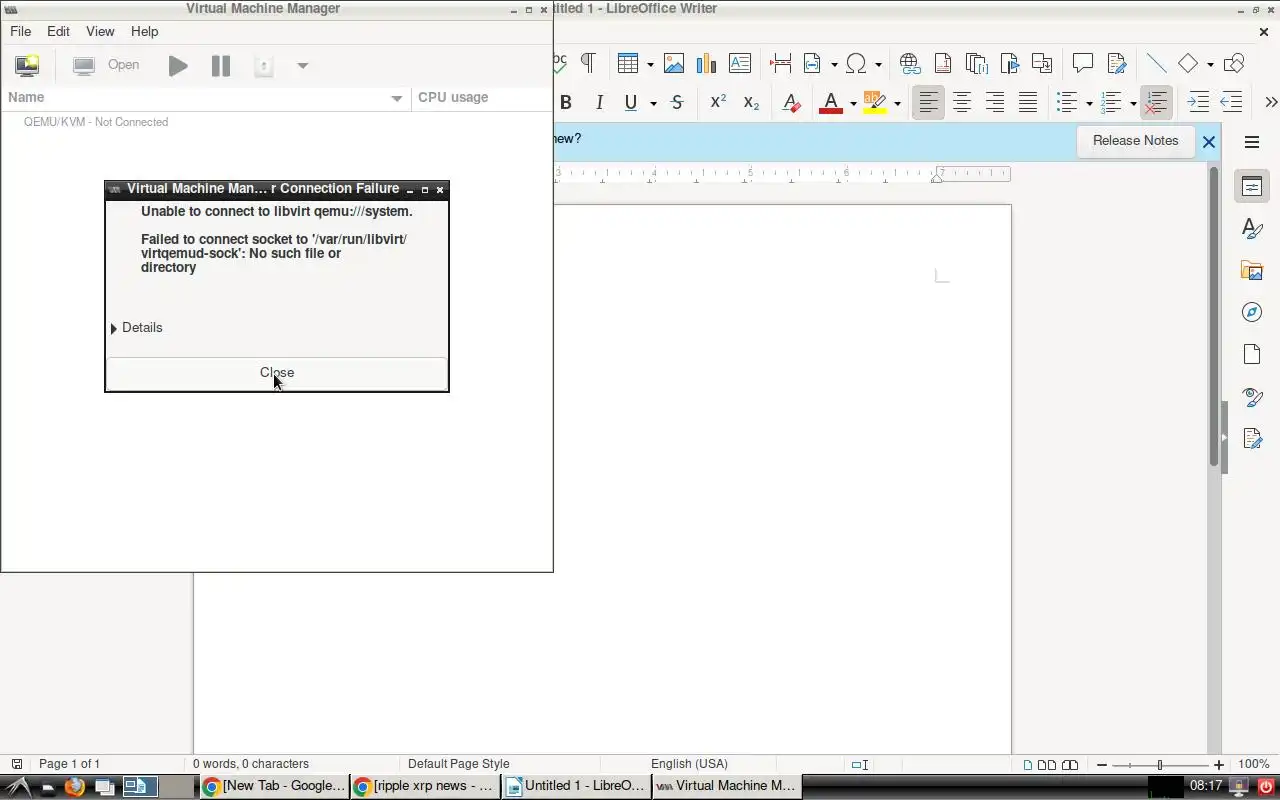Click Increase Indent icon

(1198, 102)
